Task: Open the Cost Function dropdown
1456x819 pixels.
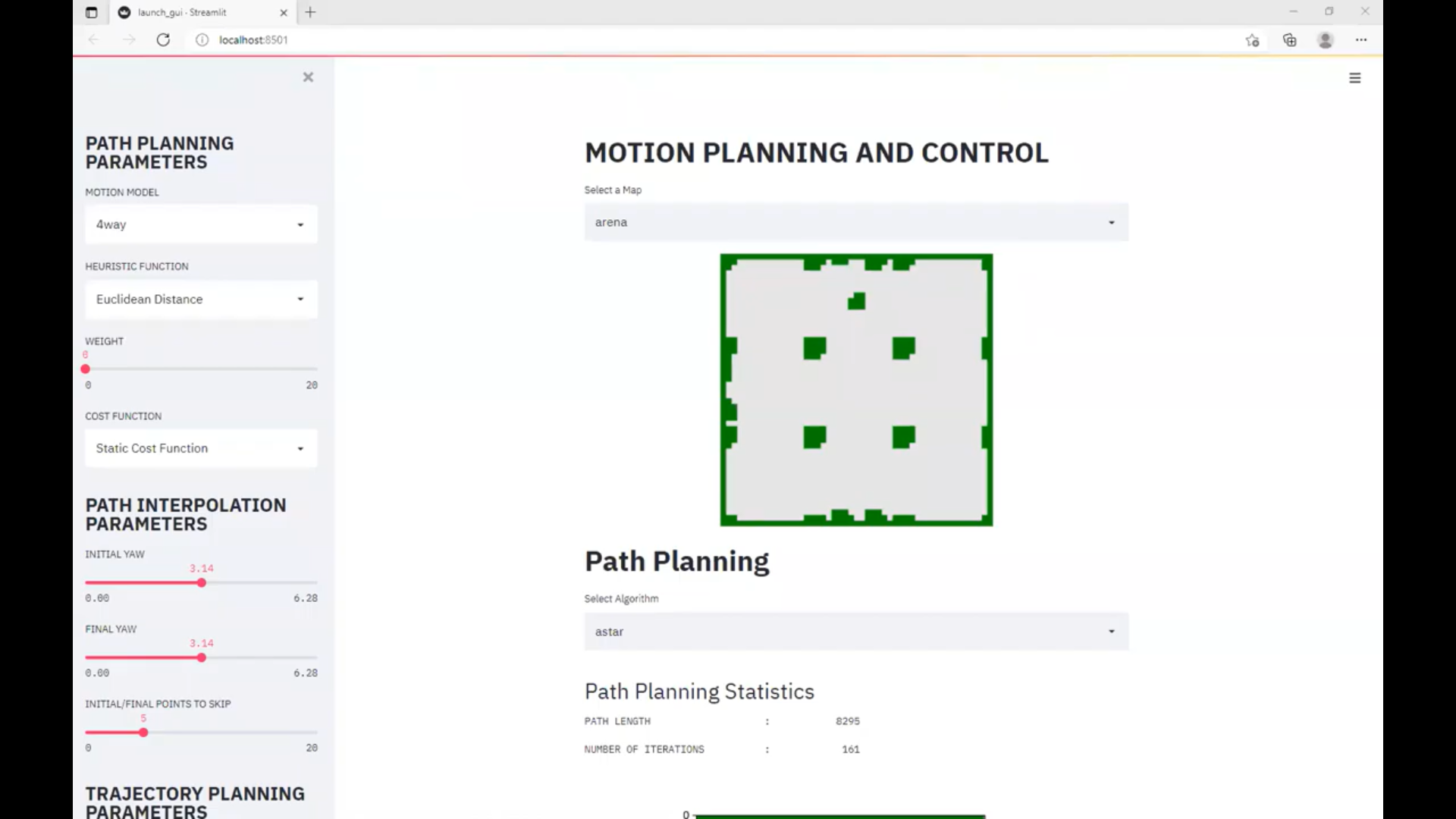Action: coord(201,448)
